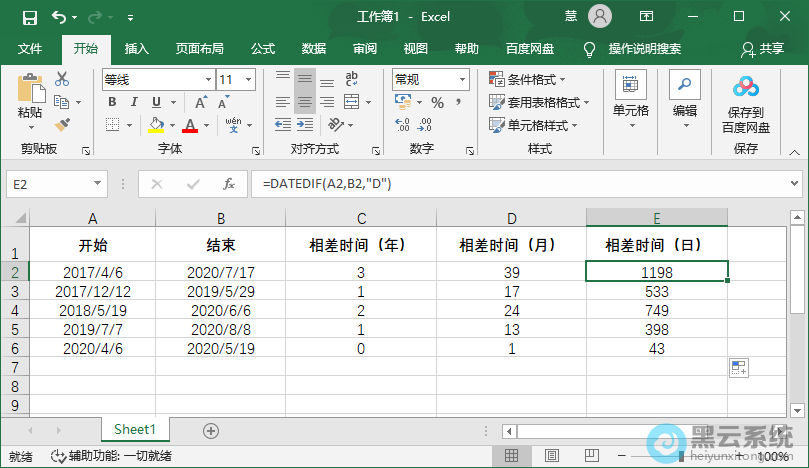Image resolution: width=809 pixels, height=468 pixels.
Task: Click the yellow fill color swatch
Action: click(156, 125)
